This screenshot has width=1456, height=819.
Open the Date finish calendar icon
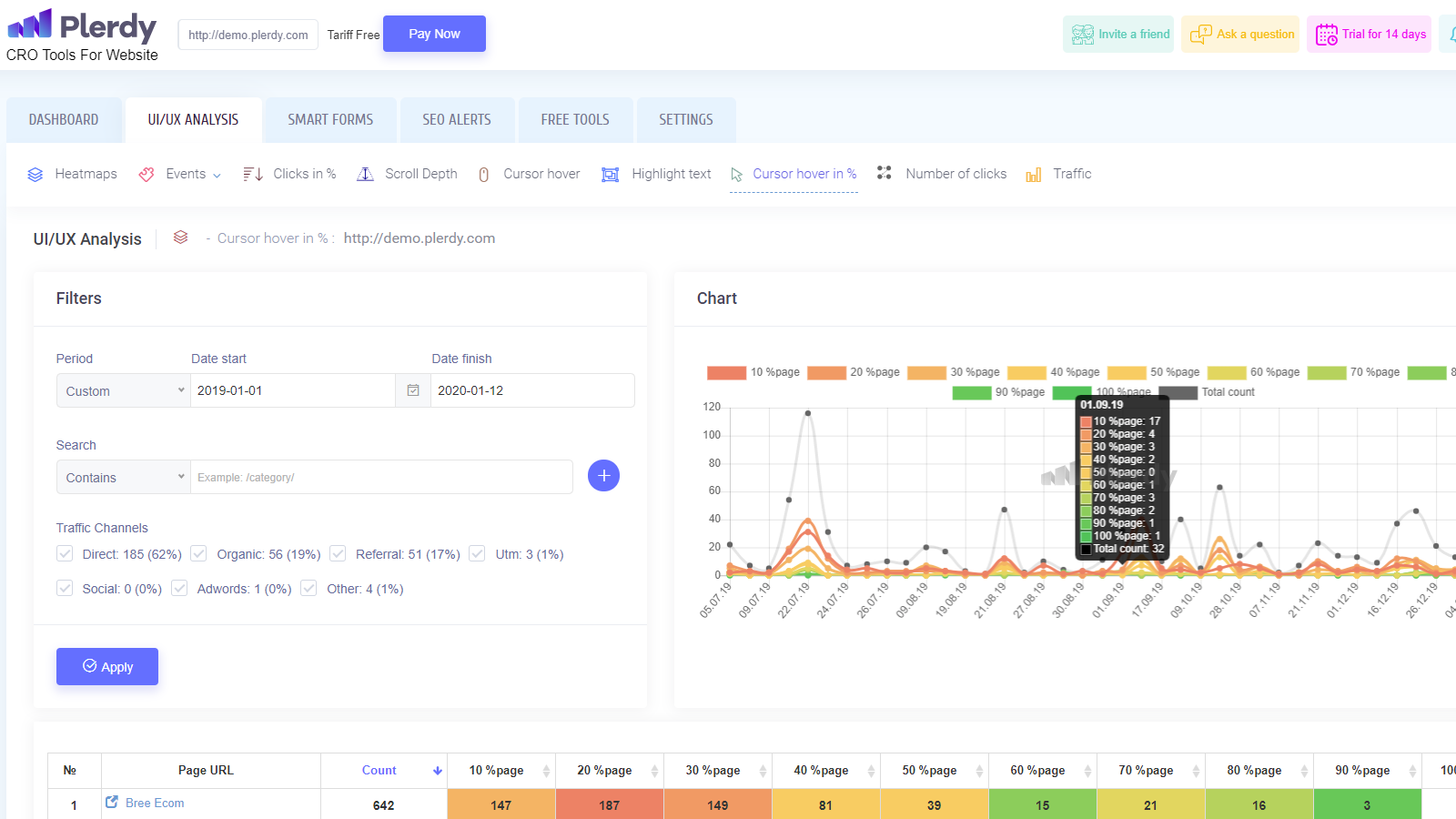coord(413,390)
